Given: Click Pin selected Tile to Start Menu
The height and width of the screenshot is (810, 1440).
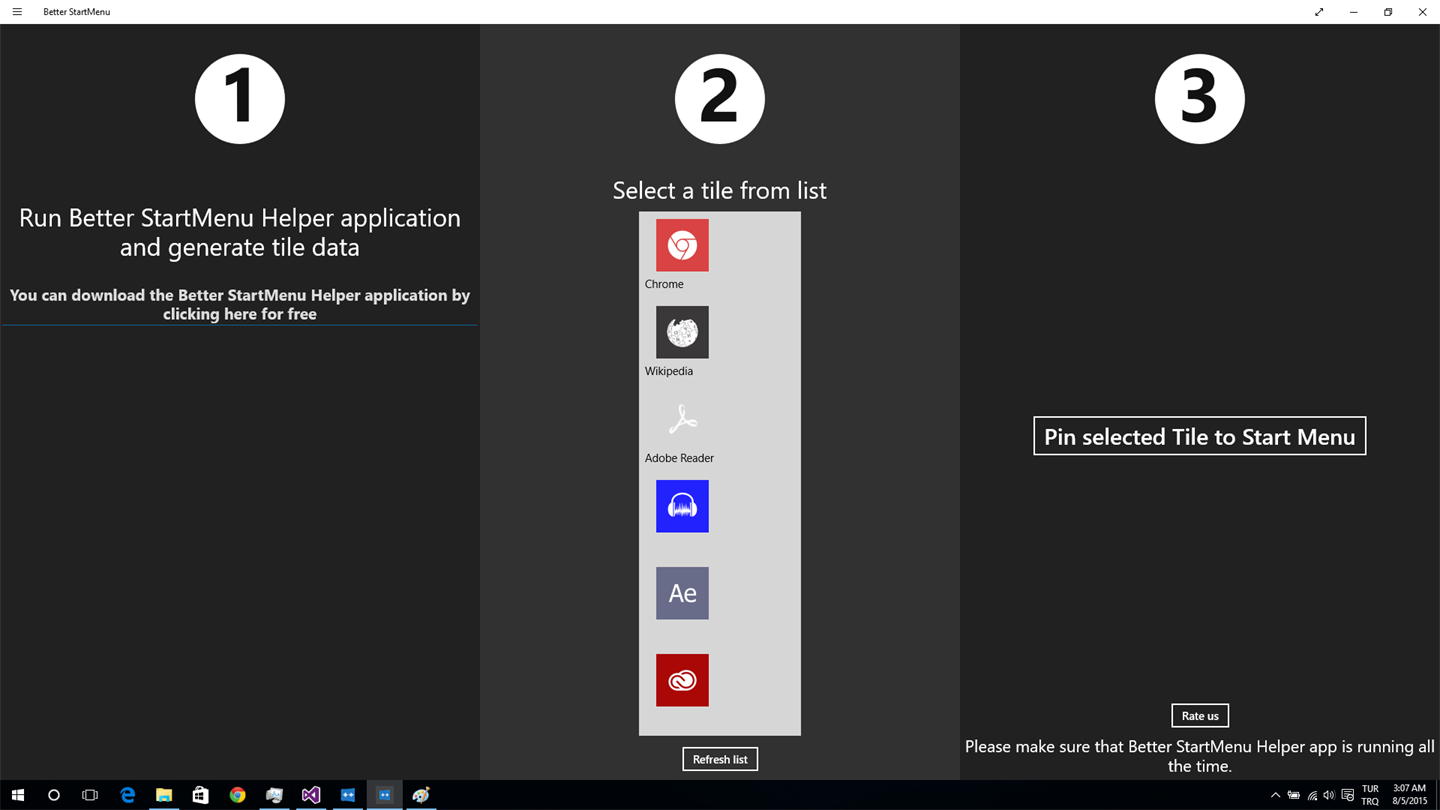Looking at the screenshot, I should tap(1199, 436).
